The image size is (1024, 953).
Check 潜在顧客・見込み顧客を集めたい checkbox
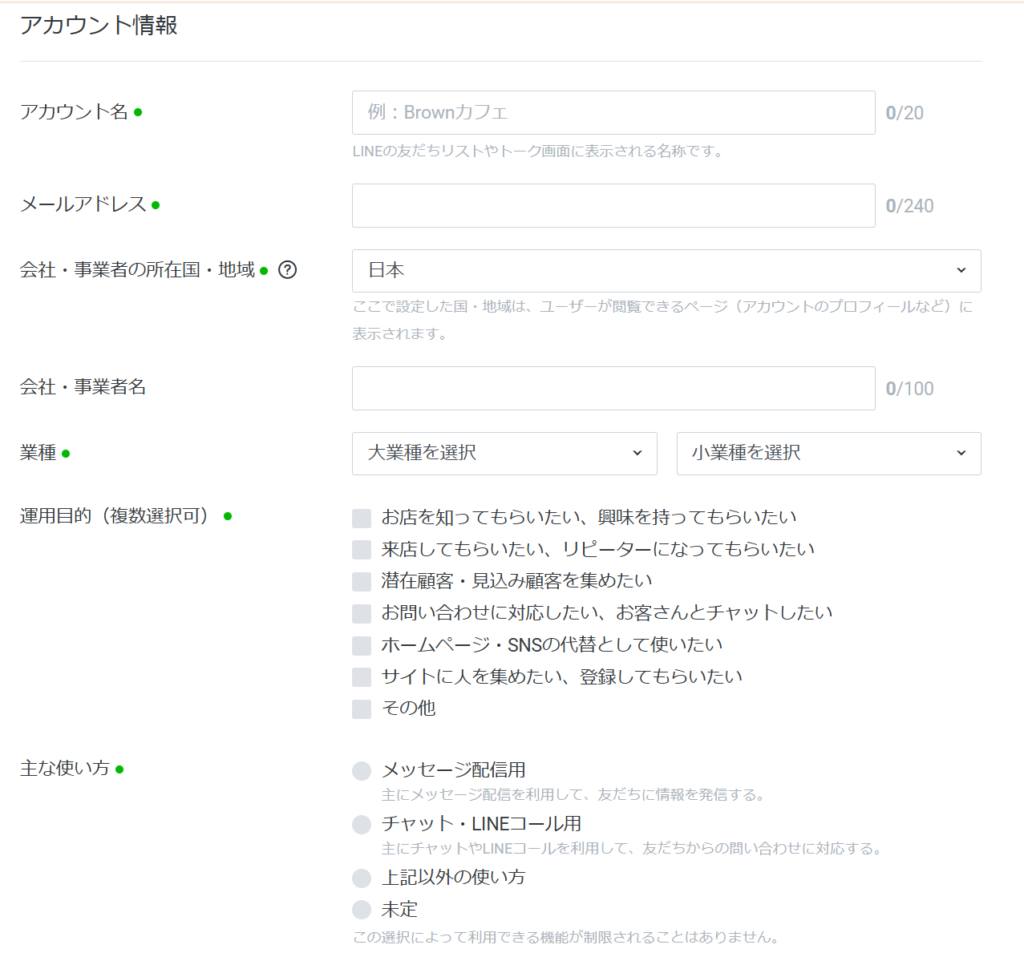pos(362,581)
